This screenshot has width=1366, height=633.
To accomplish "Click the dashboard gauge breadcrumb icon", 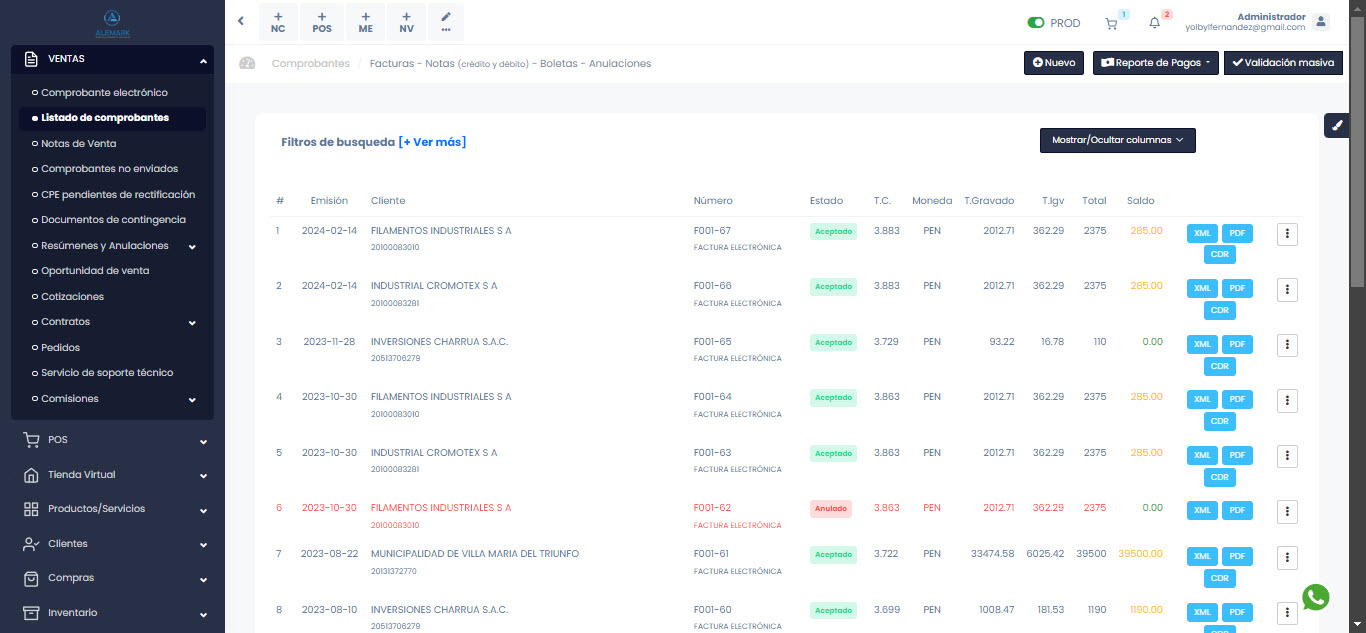I will (x=247, y=63).
